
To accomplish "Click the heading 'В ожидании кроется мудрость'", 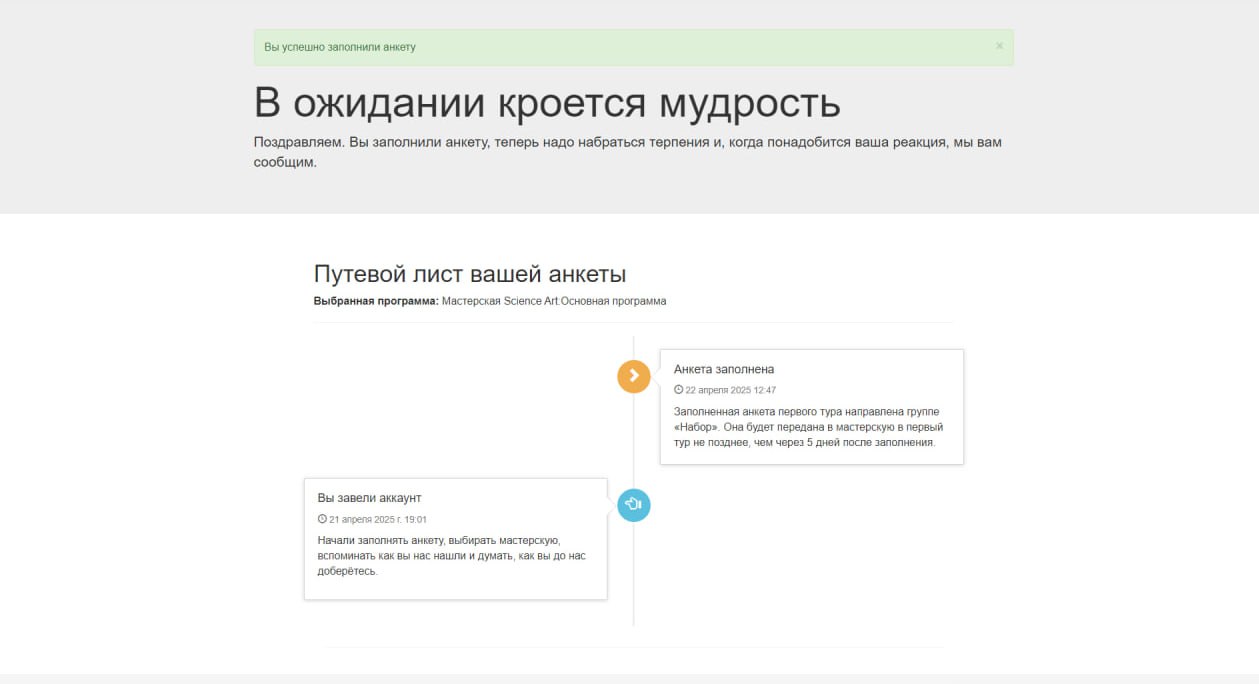I will [x=547, y=103].
